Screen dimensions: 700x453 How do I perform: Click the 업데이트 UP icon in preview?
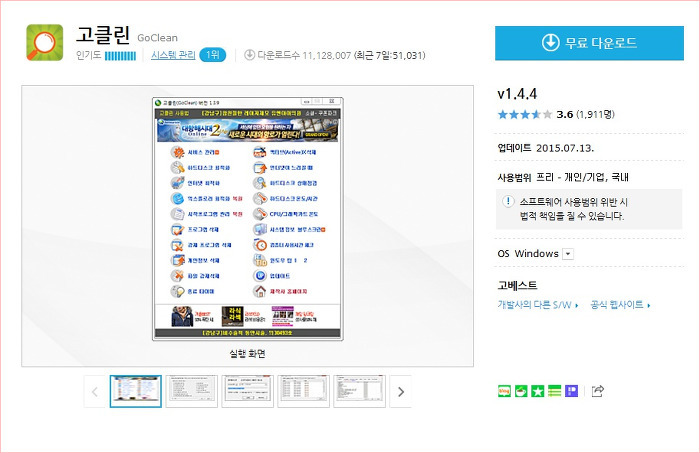(260, 276)
